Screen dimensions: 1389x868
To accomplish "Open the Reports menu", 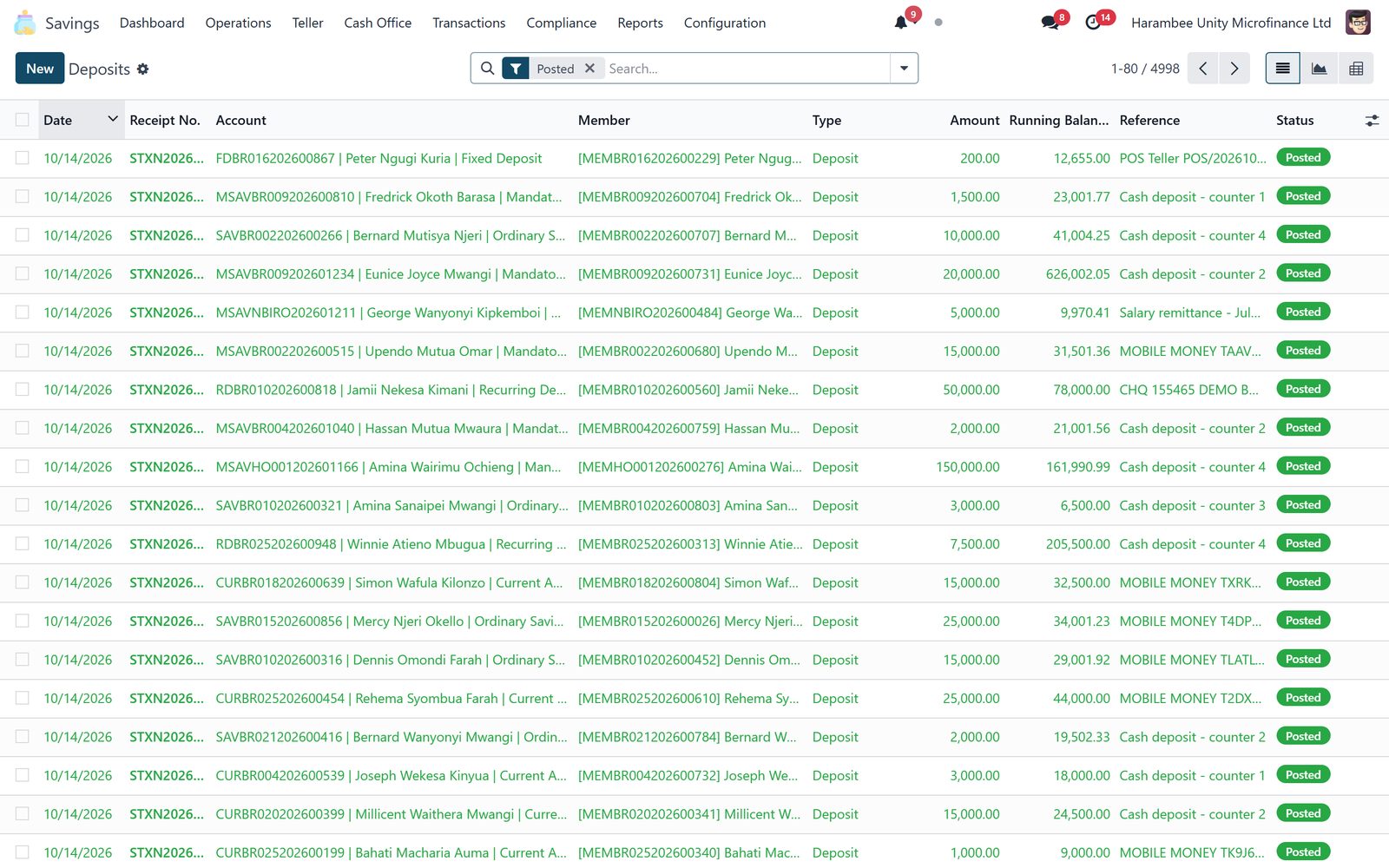I will point(640,23).
